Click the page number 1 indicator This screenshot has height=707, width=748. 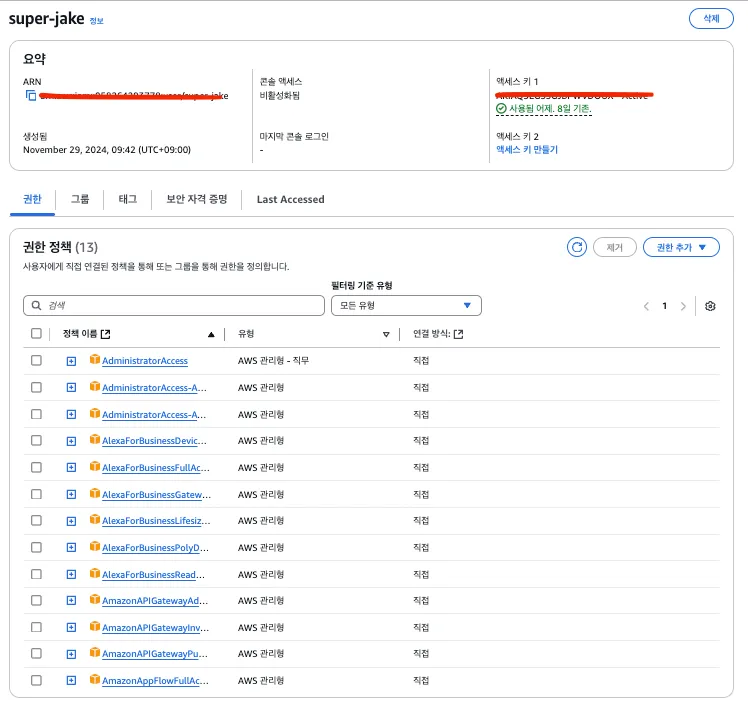(665, 306)
